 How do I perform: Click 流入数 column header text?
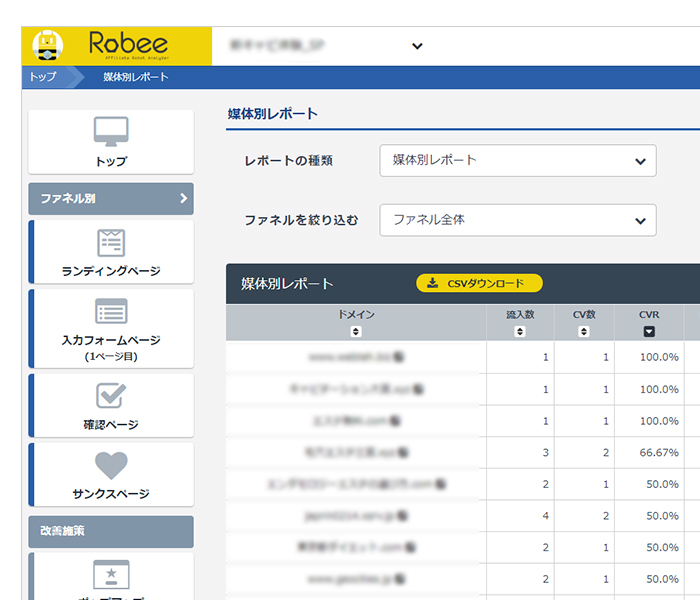click(x=520, y=315)
